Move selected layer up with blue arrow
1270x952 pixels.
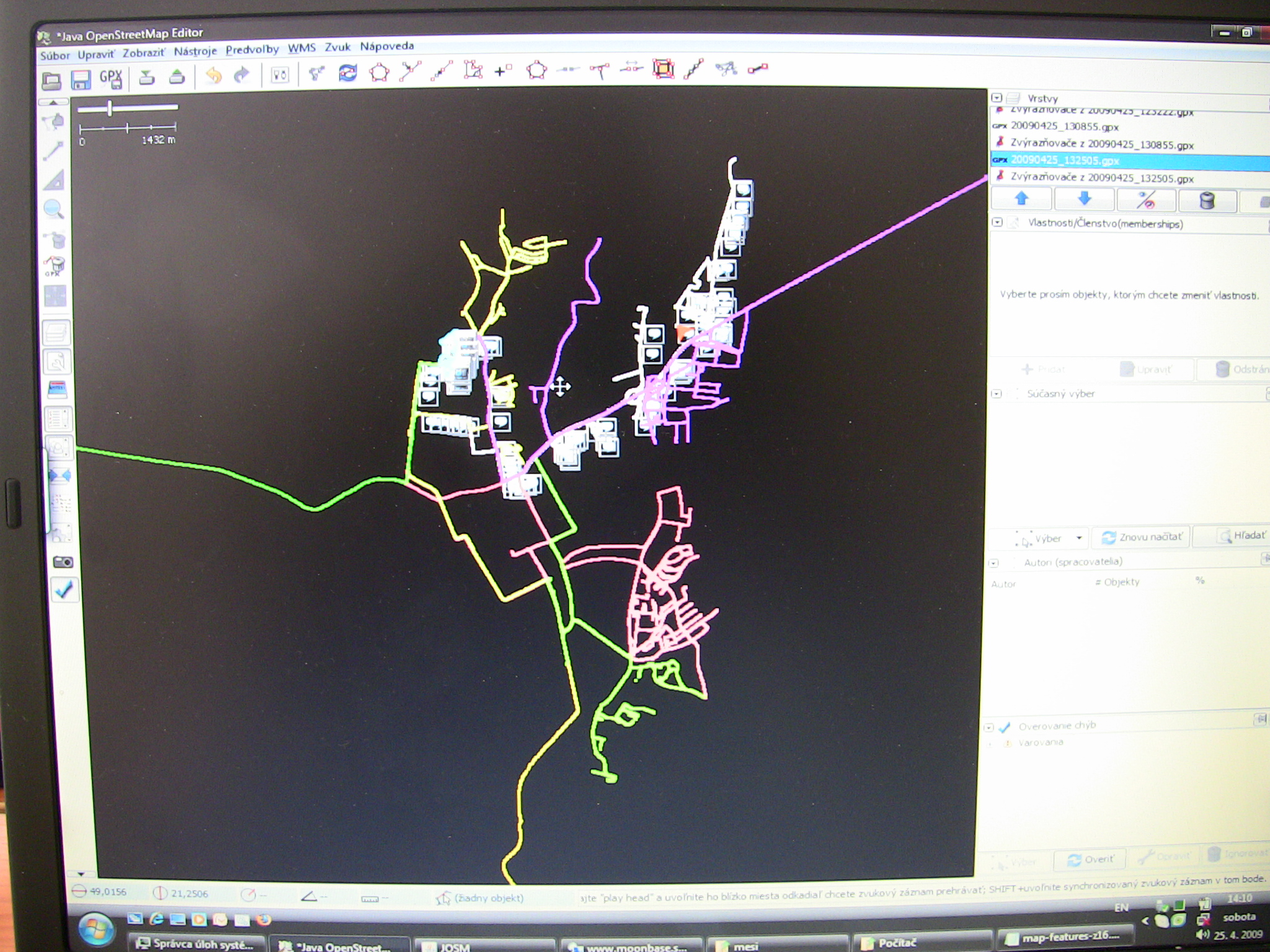tap(1021, 199)
